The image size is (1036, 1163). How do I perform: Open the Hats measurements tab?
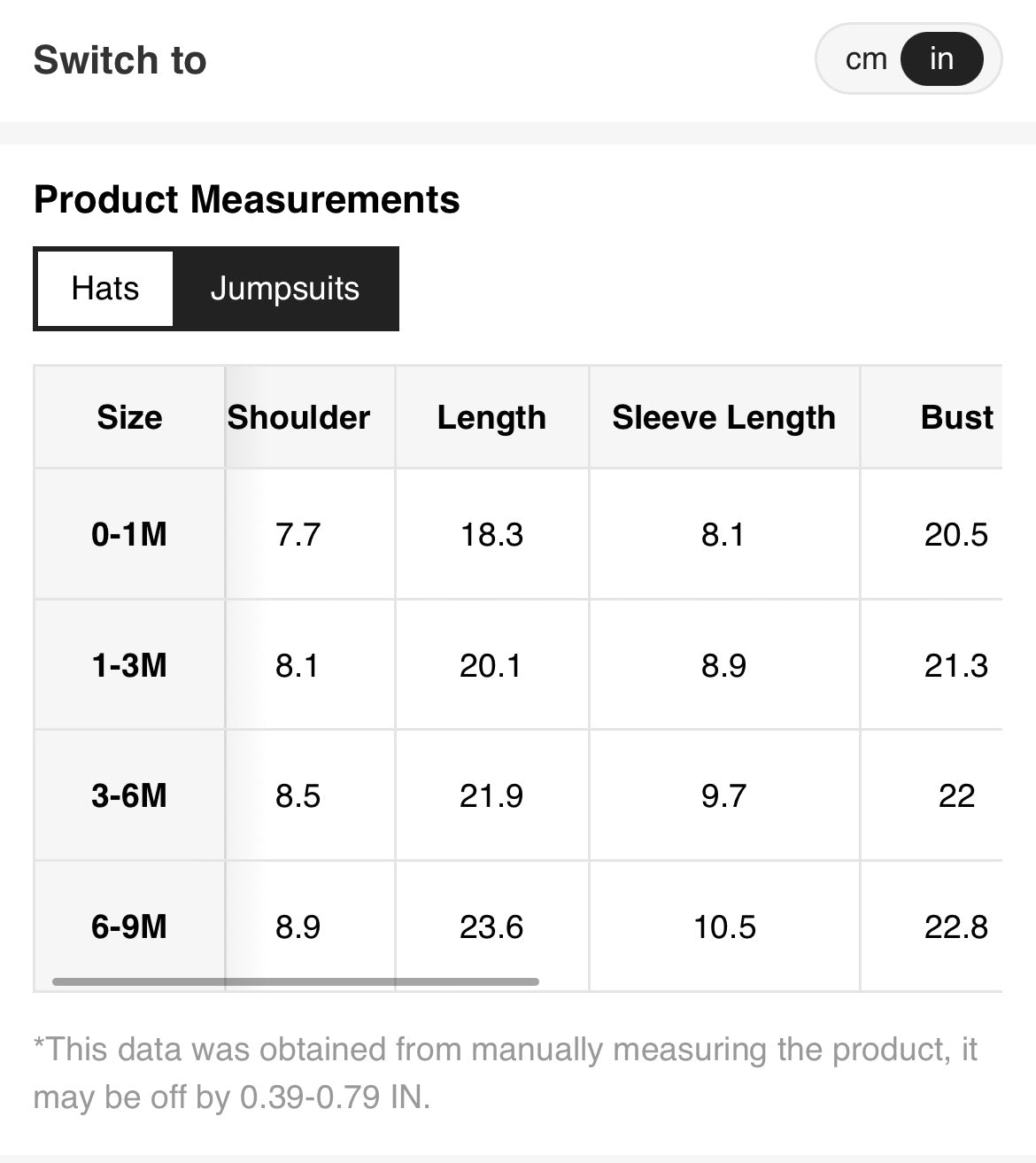(x=105, y=289)
